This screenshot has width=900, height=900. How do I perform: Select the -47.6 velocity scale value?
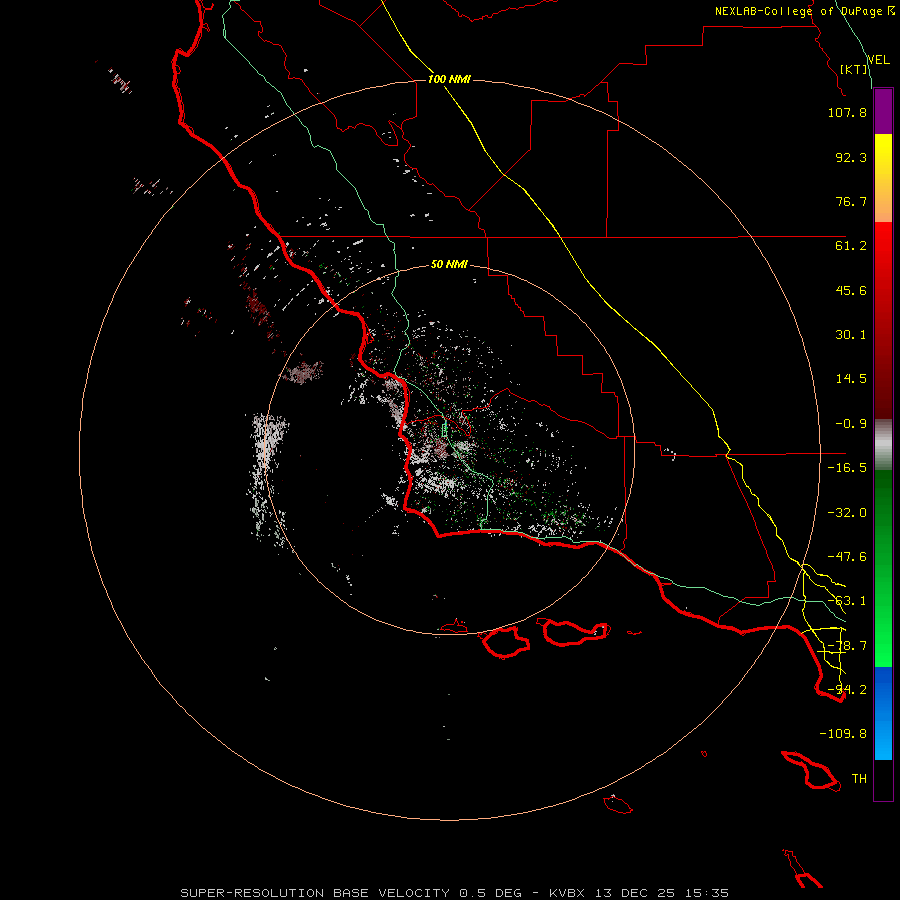[847, 557]
